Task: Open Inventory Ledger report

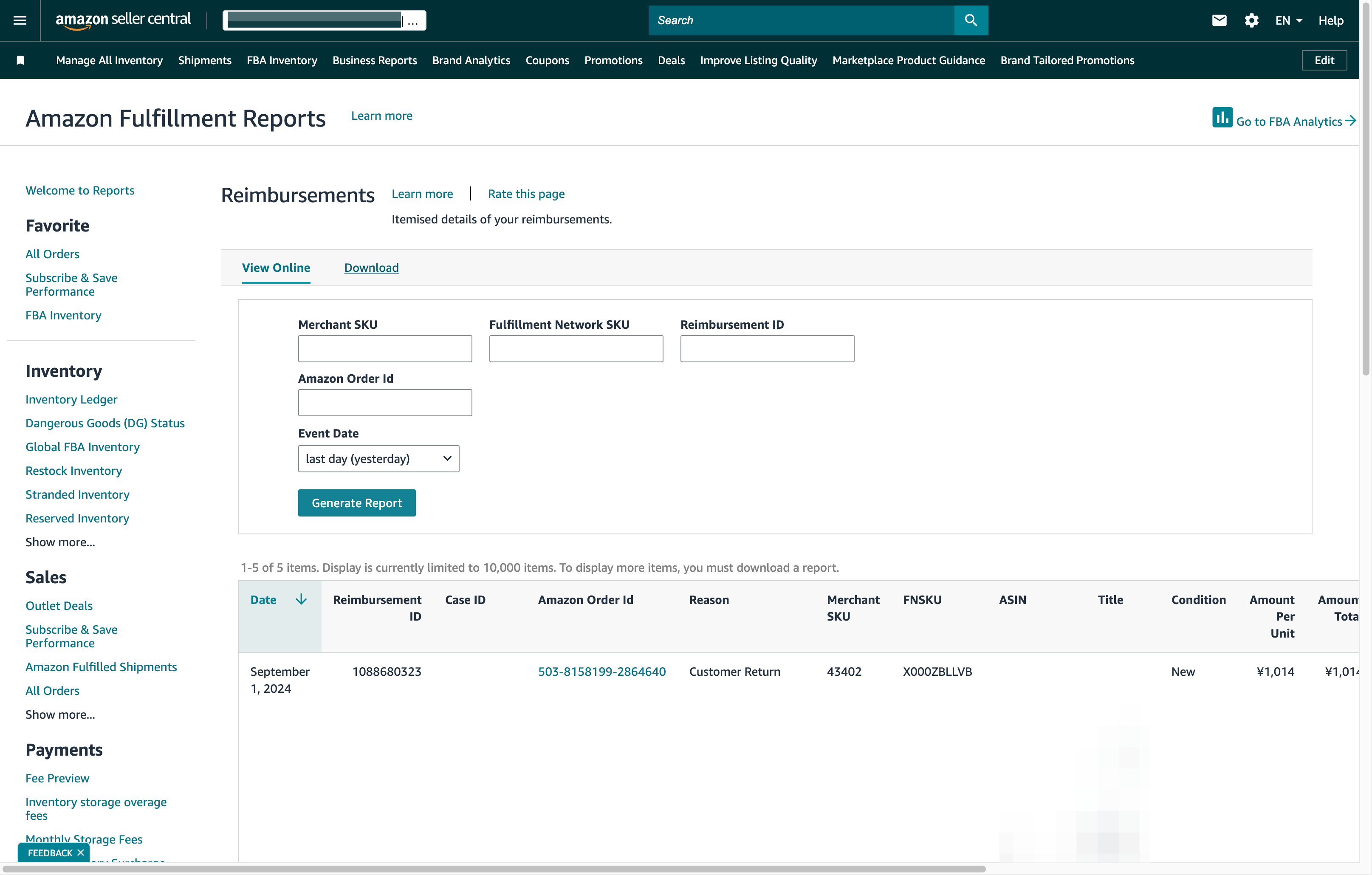Action: click(x=71, y=399)
